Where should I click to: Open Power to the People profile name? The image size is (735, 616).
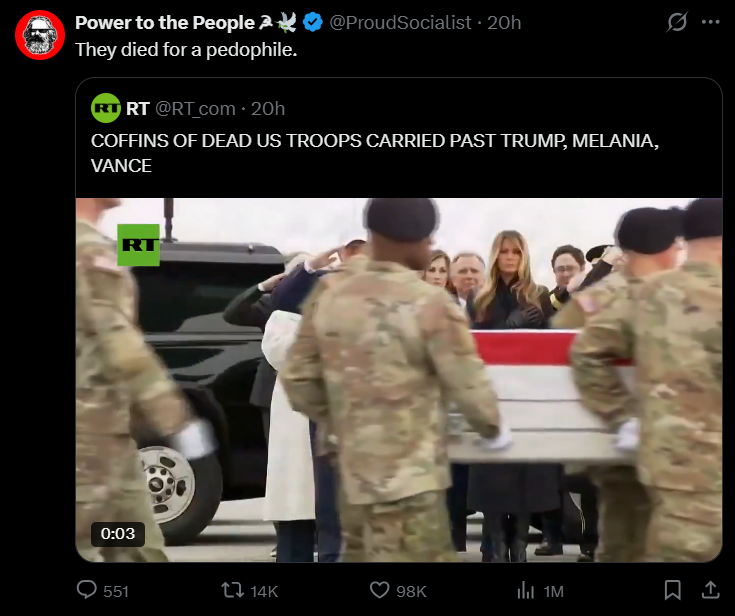pos(165,23)
